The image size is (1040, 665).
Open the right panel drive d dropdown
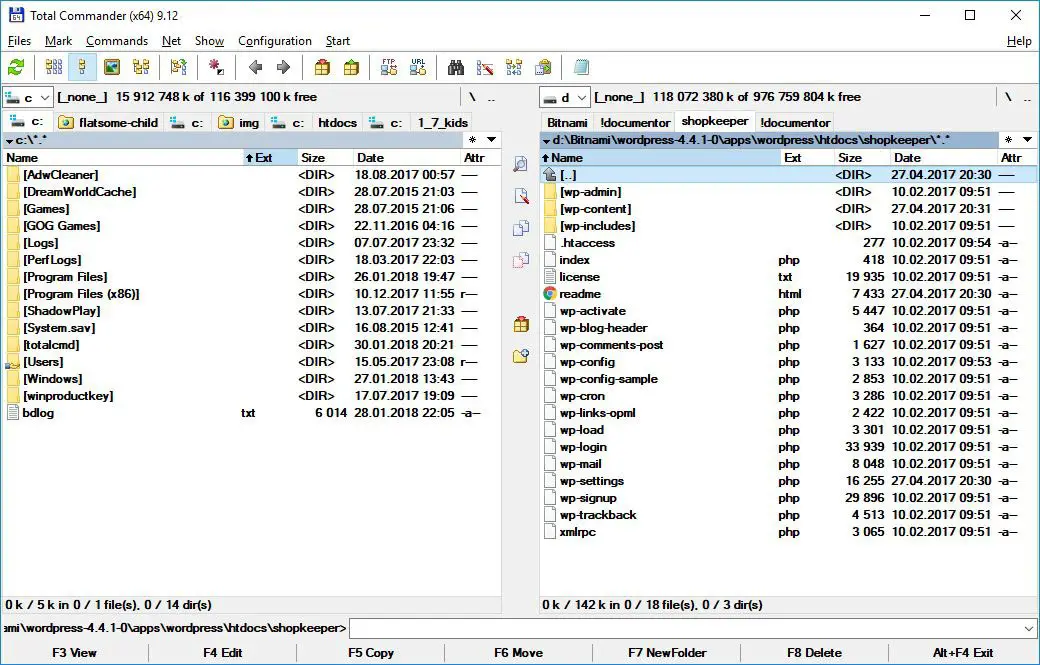click(x=564, y=97)
